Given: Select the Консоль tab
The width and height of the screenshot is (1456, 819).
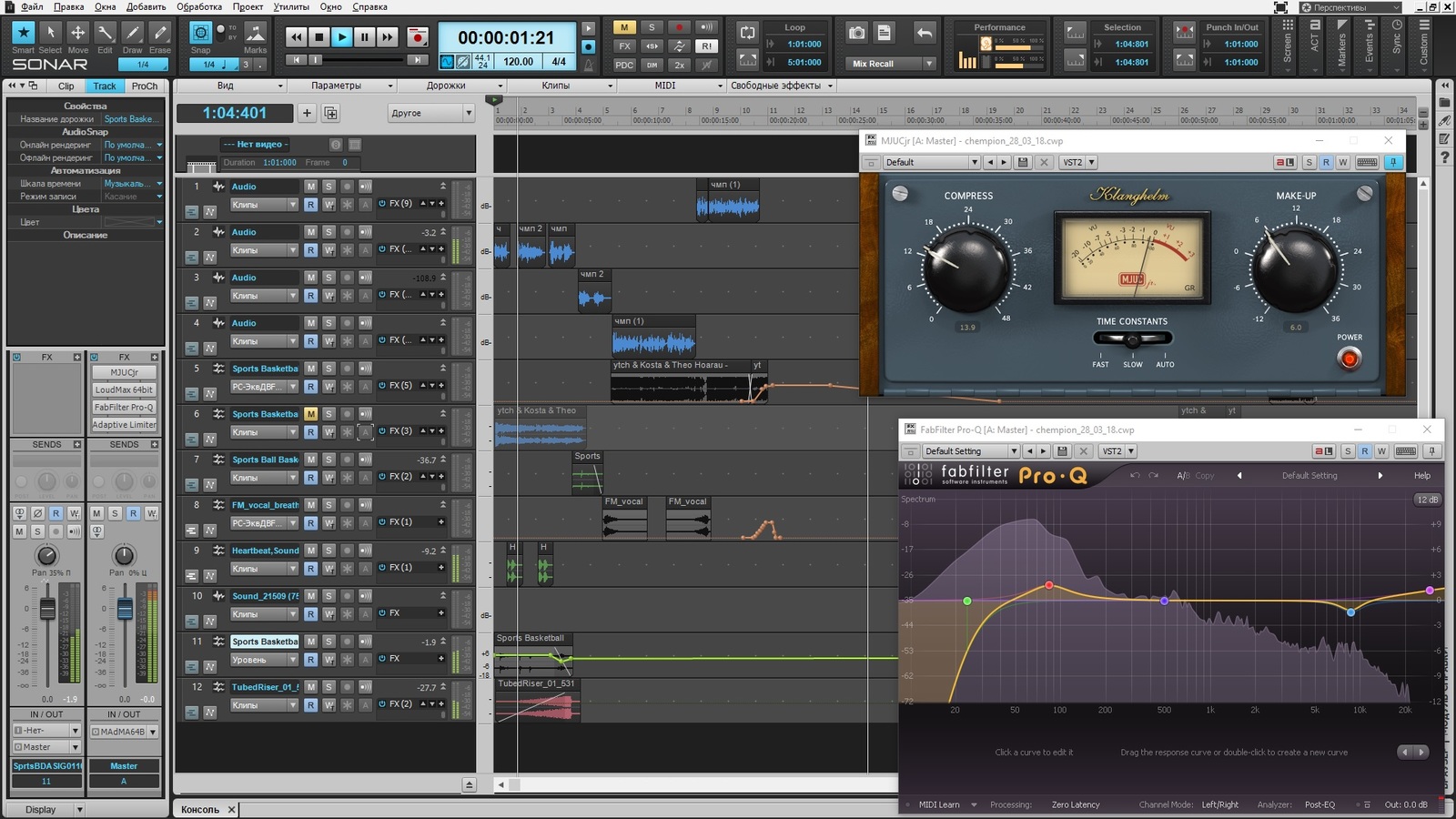Looking at the screenshot, I should pyautogui.click(x=199, y=809).
